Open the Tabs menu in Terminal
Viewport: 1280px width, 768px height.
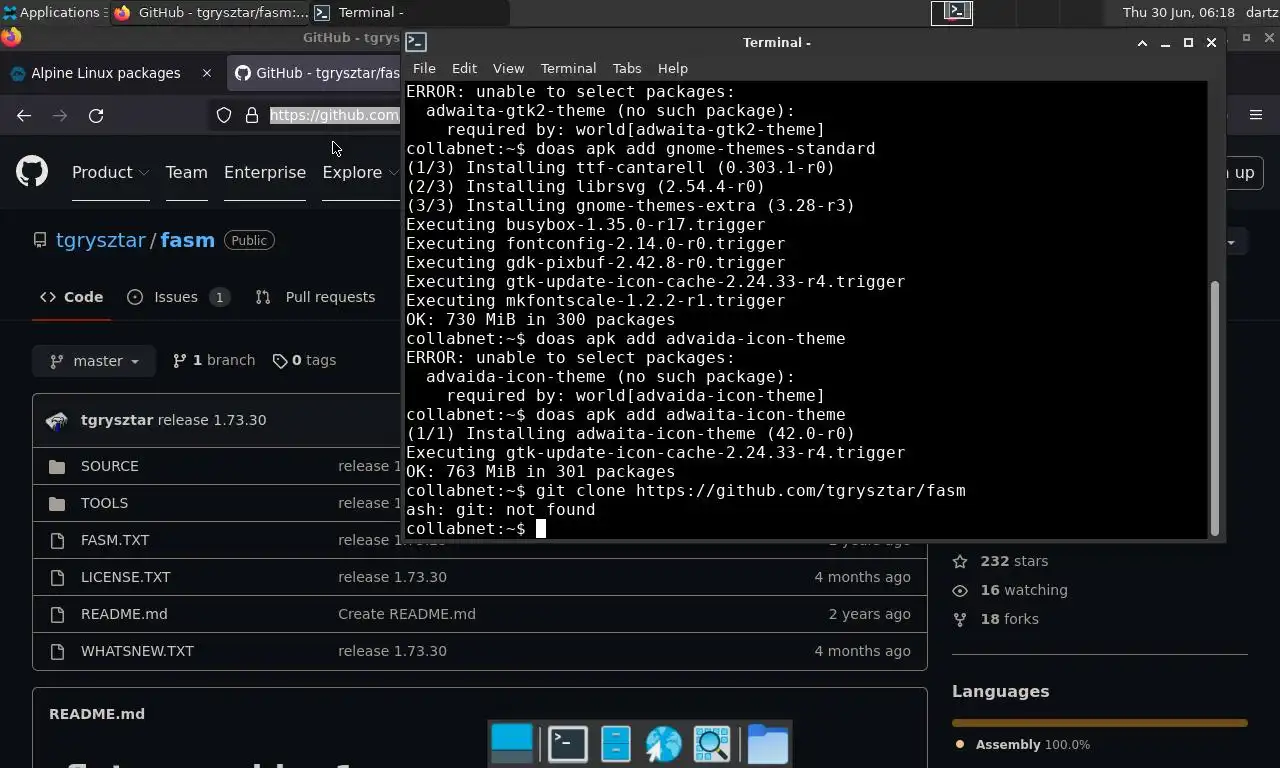pos(627,68)
